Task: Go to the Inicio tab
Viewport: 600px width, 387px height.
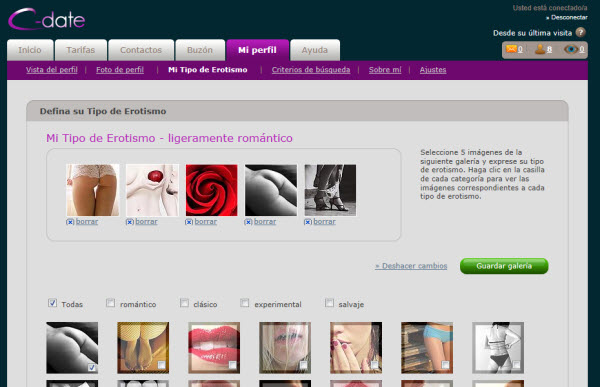Action: point(30,50)
